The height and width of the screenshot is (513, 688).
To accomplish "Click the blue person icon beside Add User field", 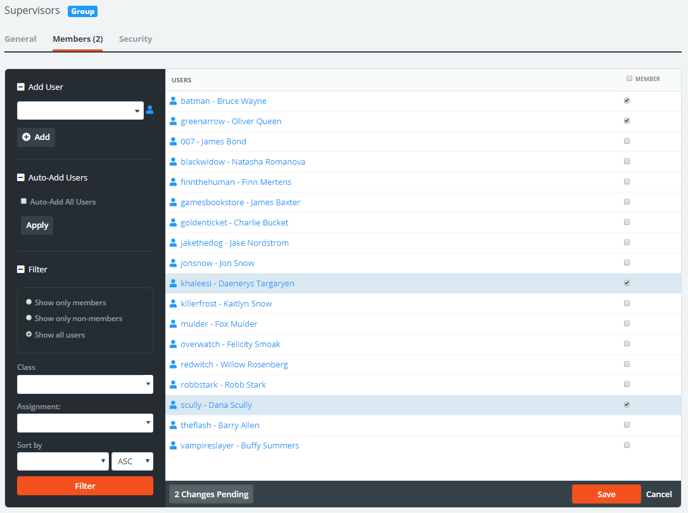I will 150,111.
